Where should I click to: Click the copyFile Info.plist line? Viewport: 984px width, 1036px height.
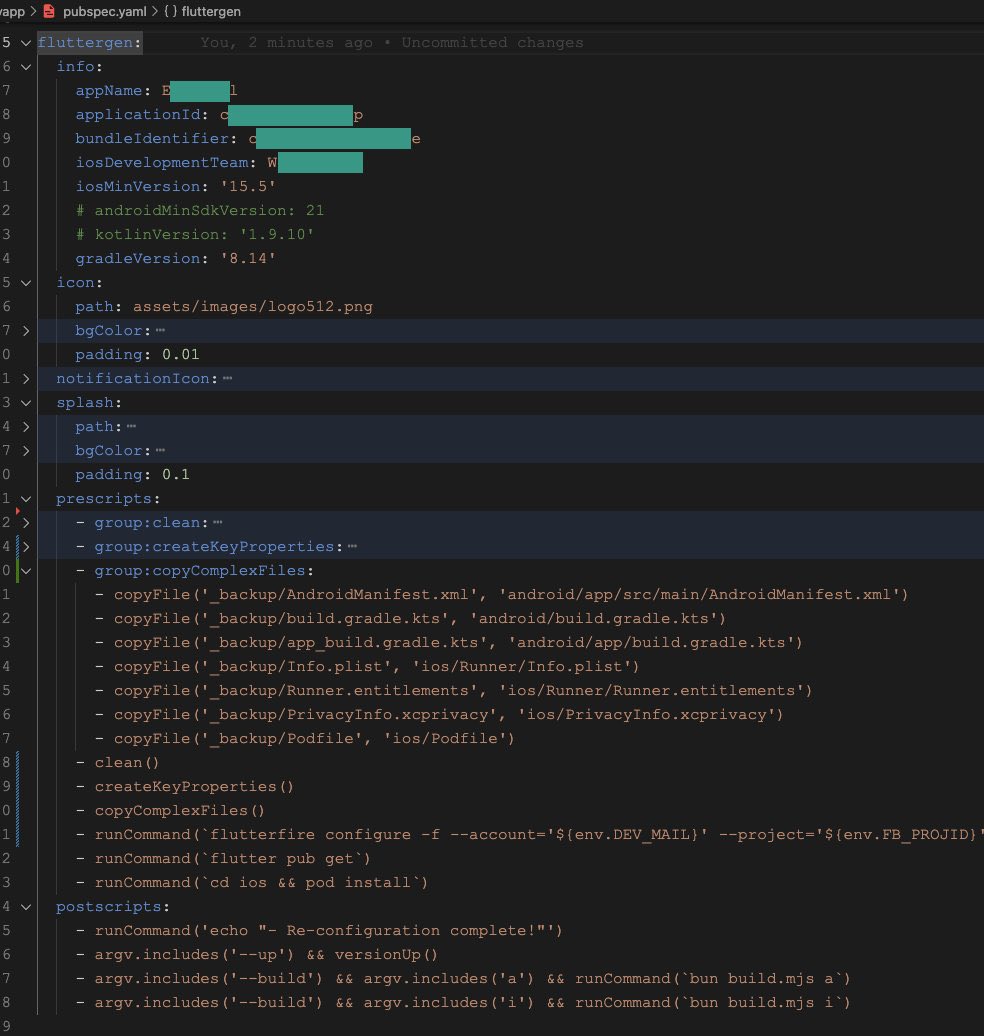click(367, 667)
